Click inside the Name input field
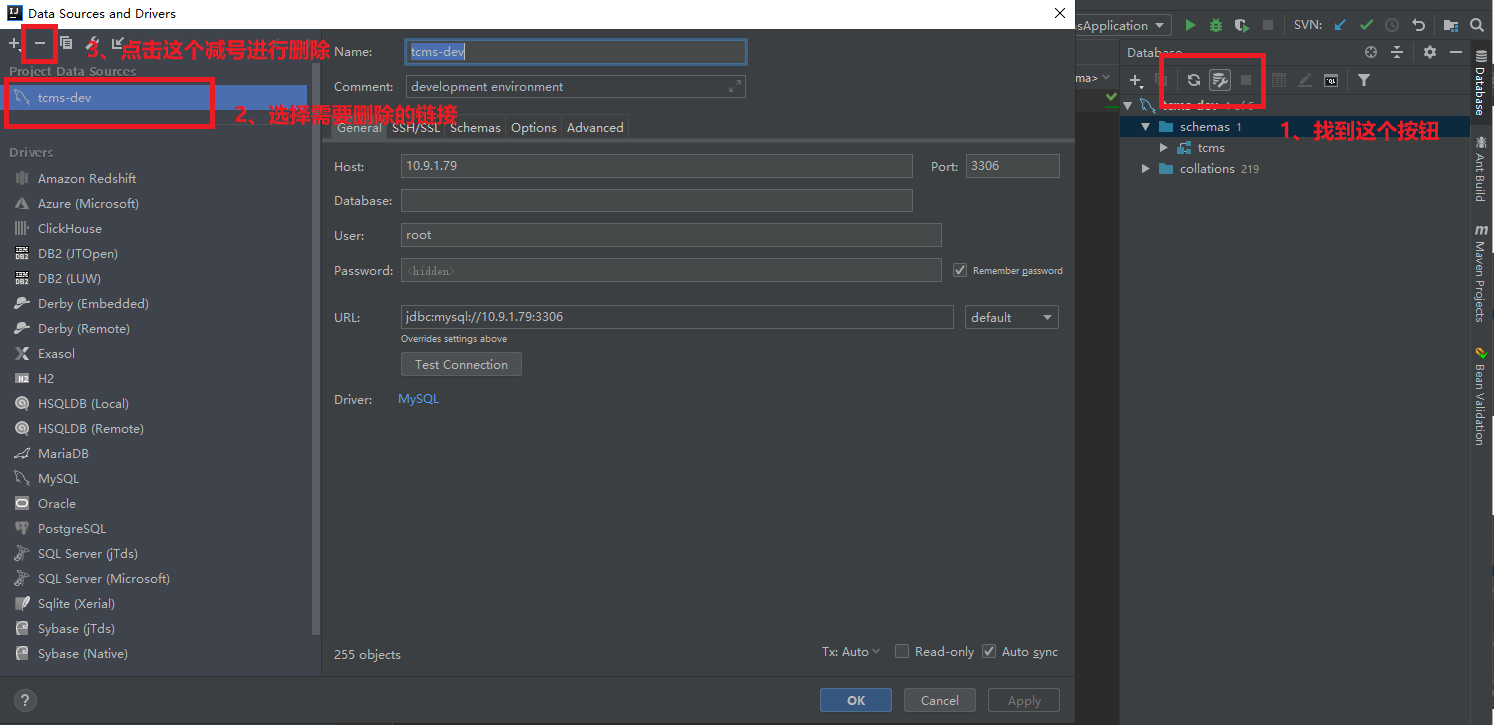 (x=575, y=51)
